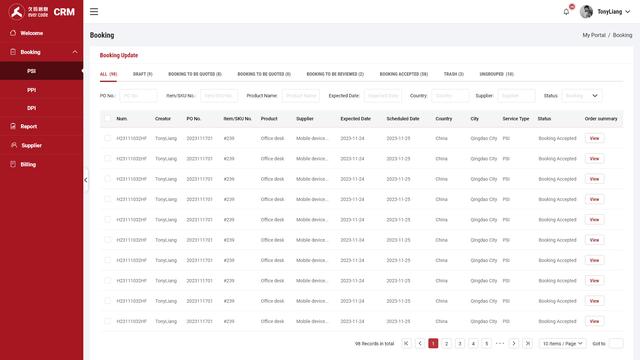Focus the Country filter field
640x360 pixels.
(450, 96)
